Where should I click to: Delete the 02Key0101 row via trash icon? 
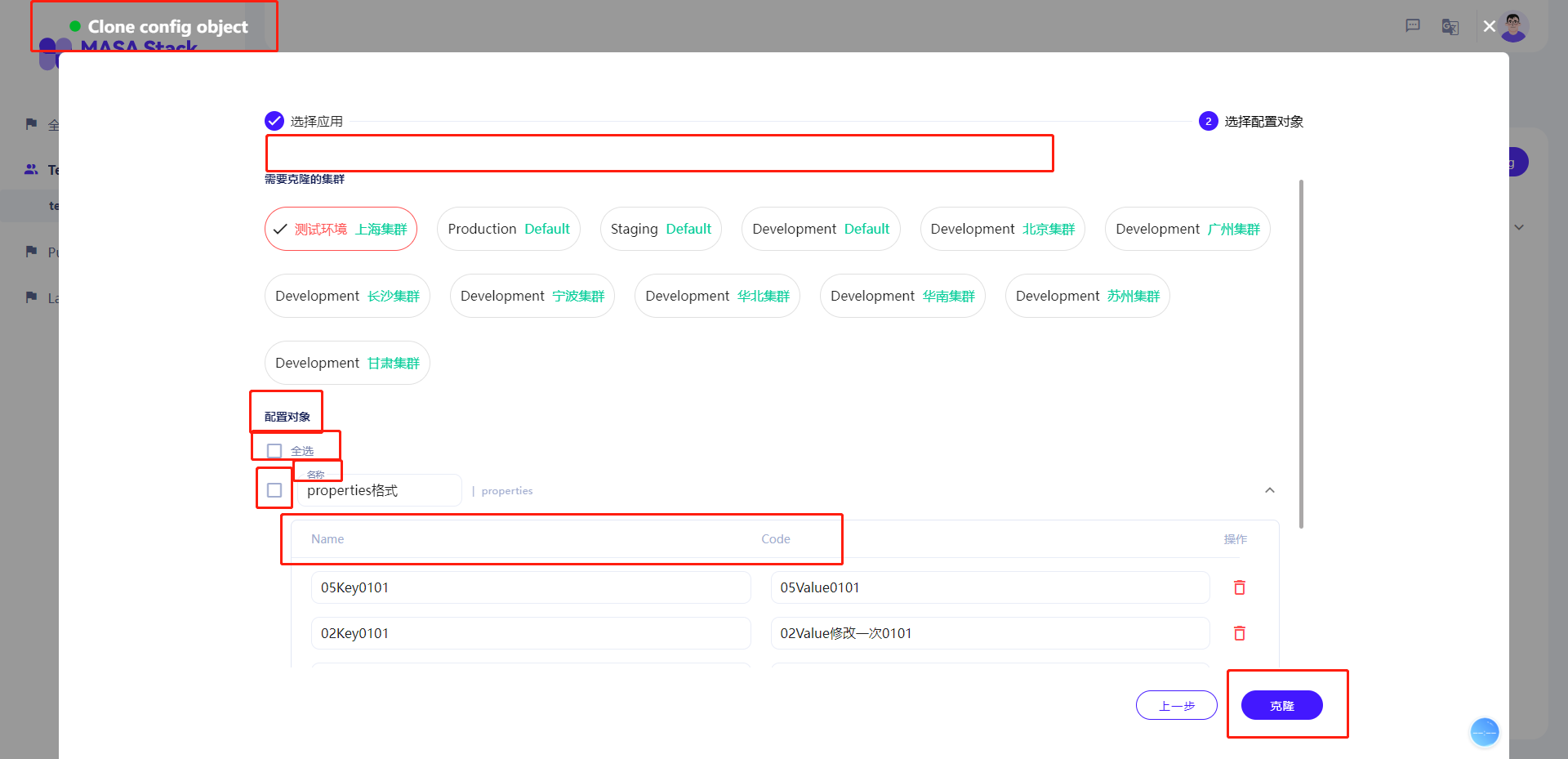pyautogui.click(x=1240, y=632)
